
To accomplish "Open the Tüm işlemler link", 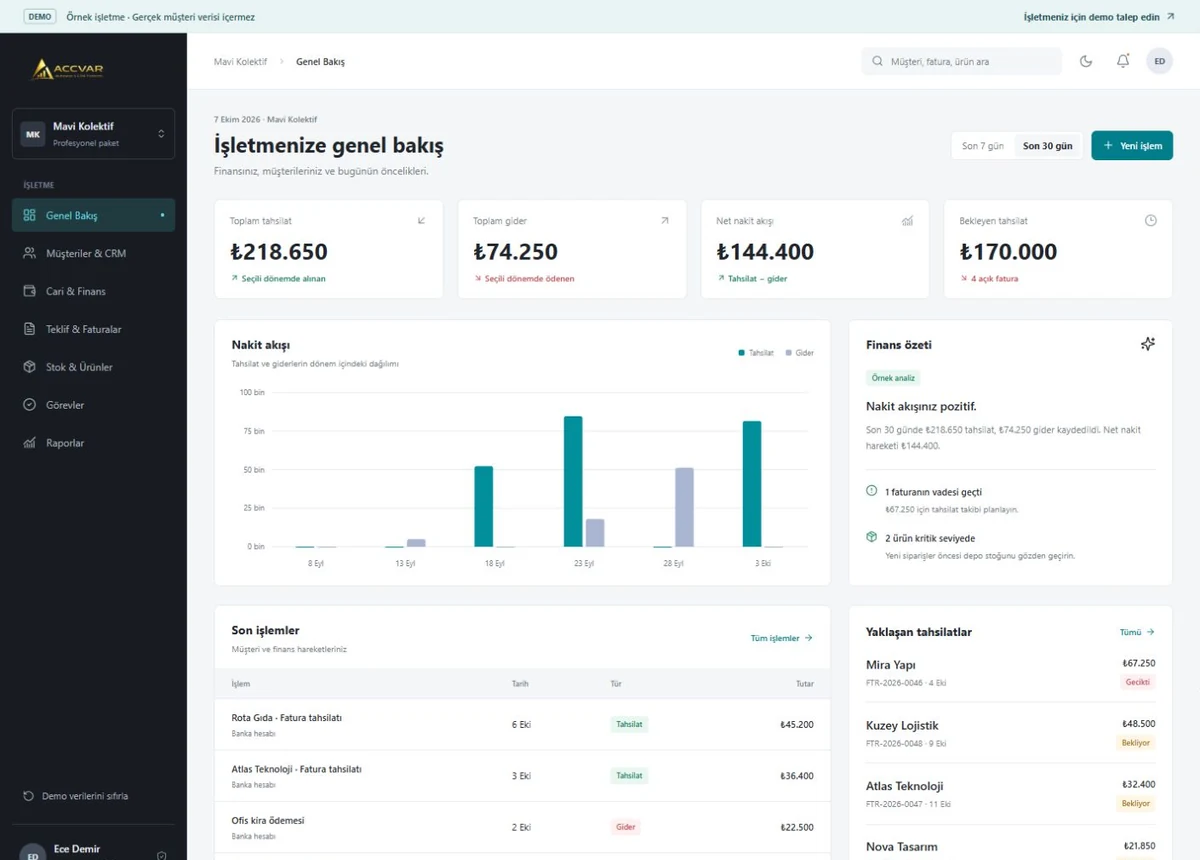I will pos(782,638).
